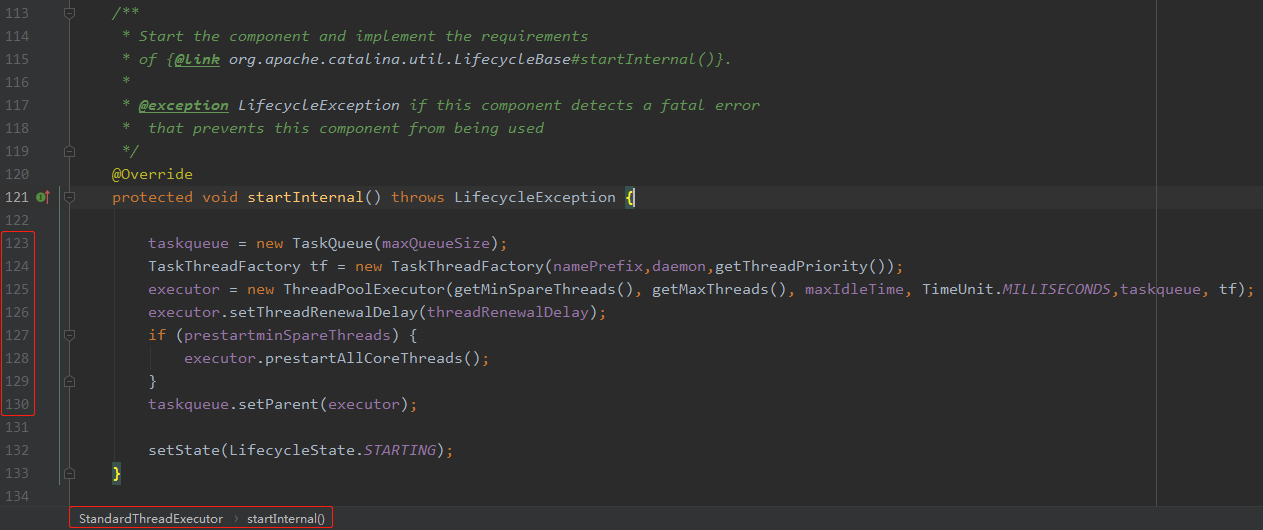Click LifecycleException in the method signature
Screen dimensions: 1263x530
click(535, 197)
